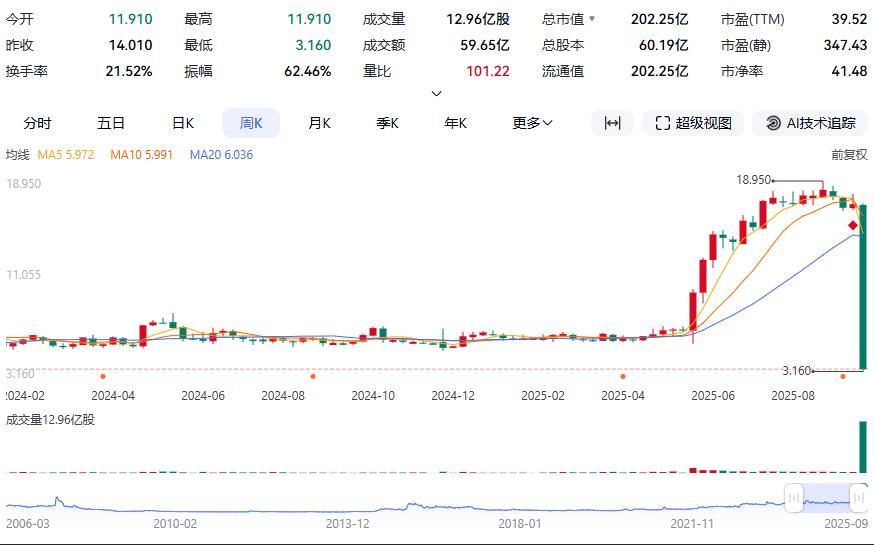Click the orange event dot near 2024-08
Screen dimensions: 874x545
(313, 377)
